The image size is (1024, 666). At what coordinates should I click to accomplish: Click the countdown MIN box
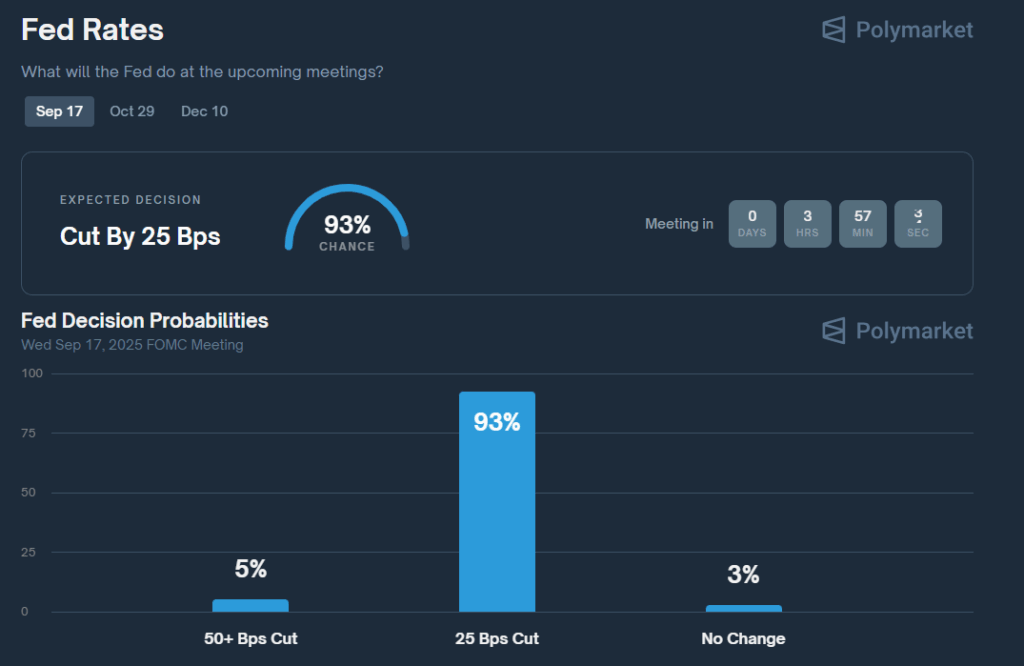point(862,223)
